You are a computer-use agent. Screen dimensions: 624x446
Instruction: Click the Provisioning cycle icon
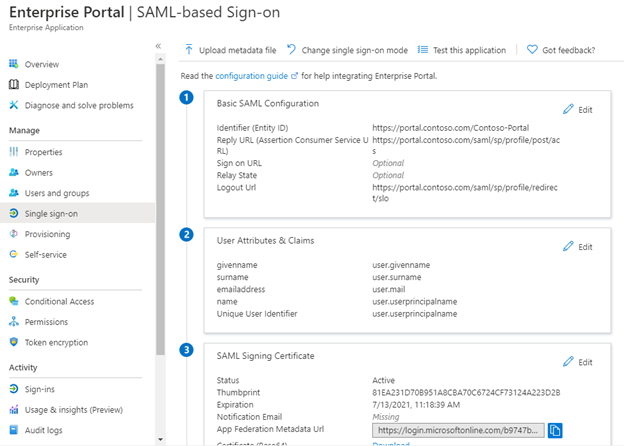click(14, 234)
